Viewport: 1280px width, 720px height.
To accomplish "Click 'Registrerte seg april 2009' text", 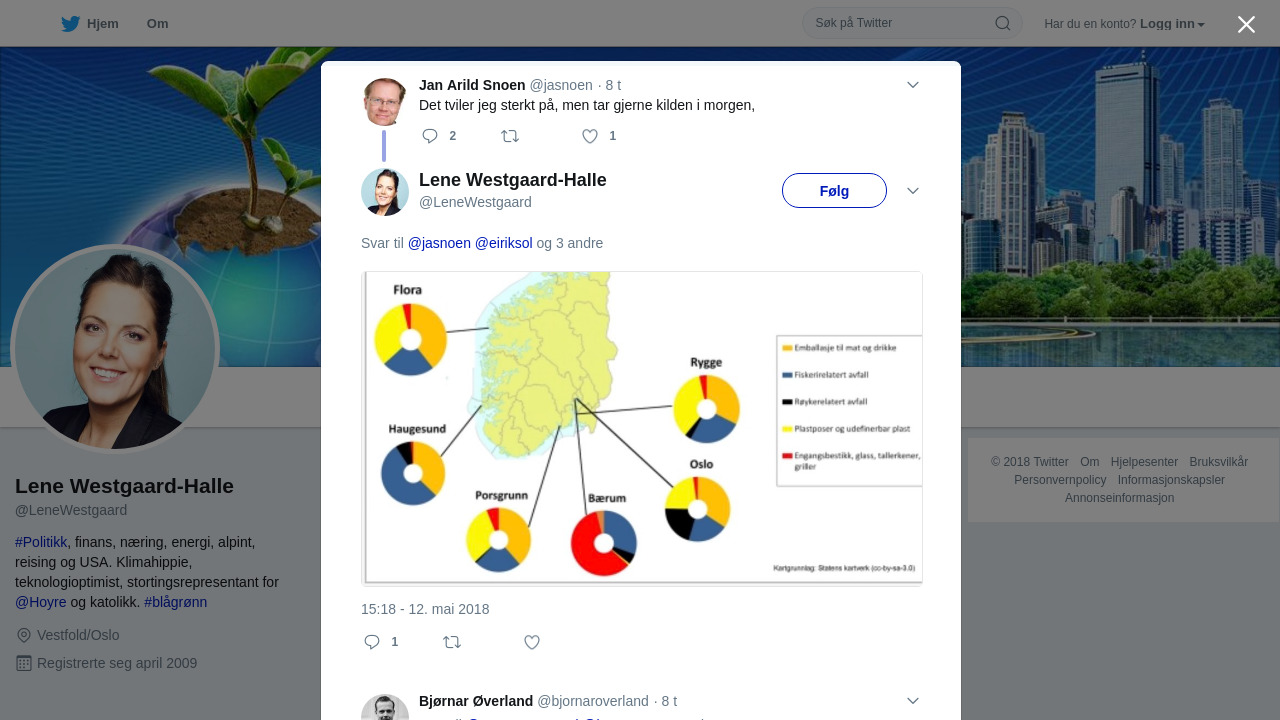I will coord(117,663).
